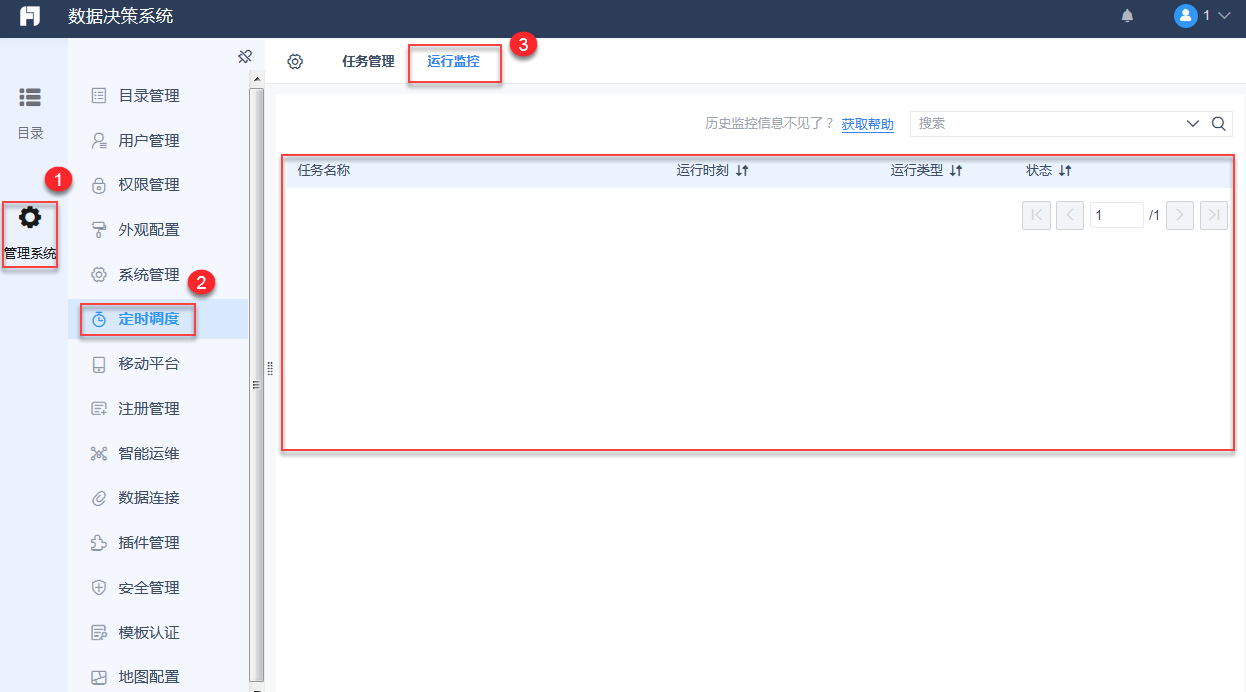Click the scheduler settings gear icon
This screenshot has height=692, width=1246.
(x=295, y=61)
